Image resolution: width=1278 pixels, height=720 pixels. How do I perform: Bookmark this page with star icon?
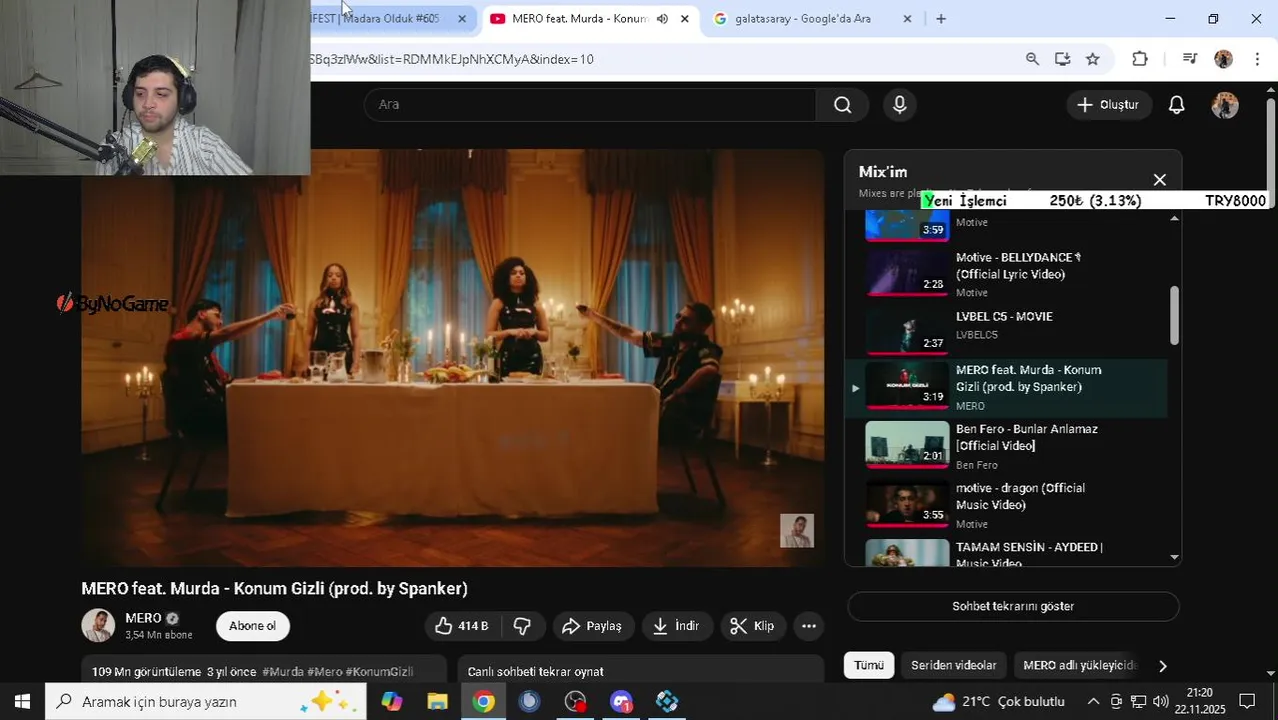pyautogui.click(x=1093, y=59)
